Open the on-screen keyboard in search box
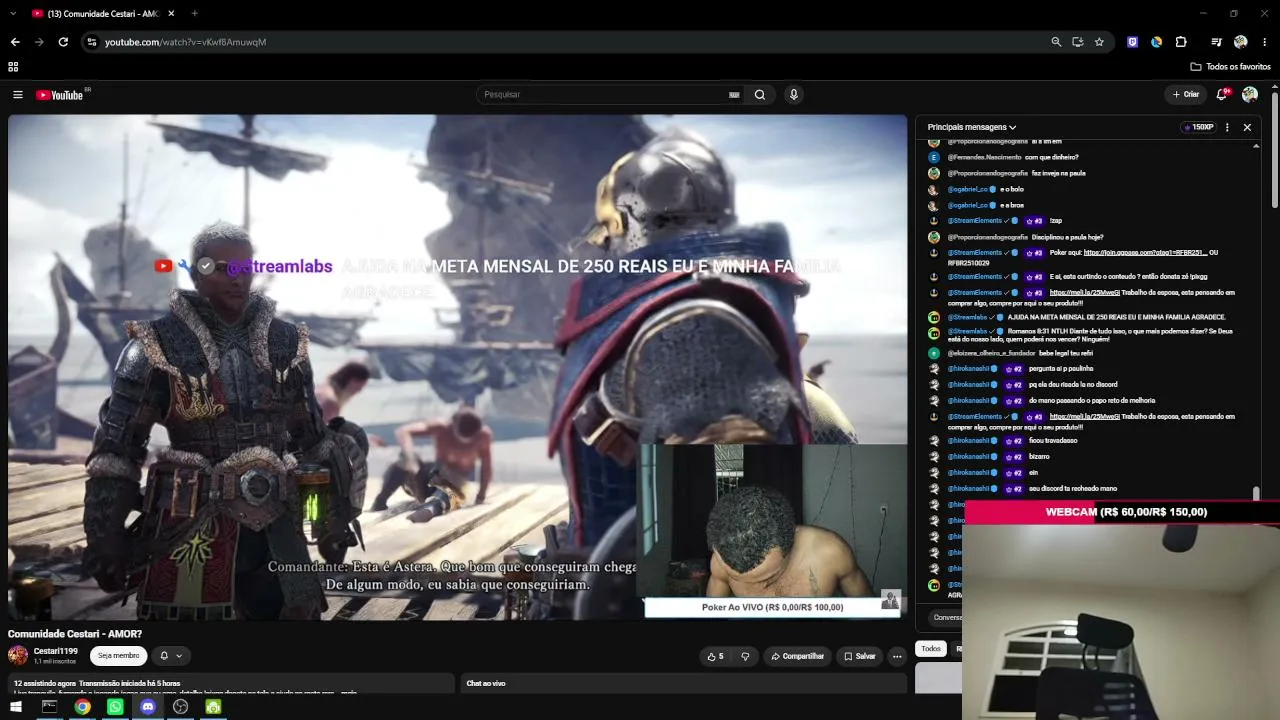 (734, 95)
